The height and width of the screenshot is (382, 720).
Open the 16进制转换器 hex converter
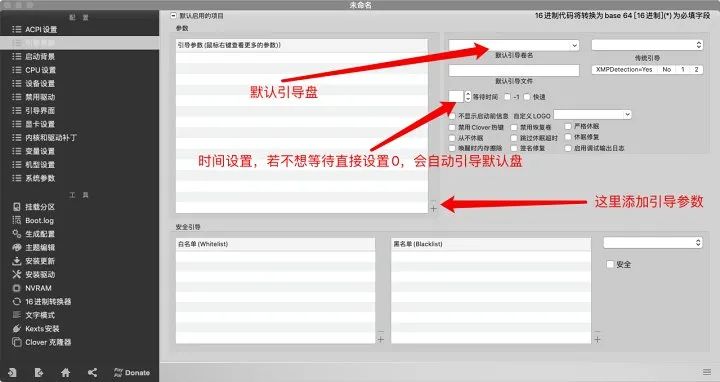[x=41, y=302]
